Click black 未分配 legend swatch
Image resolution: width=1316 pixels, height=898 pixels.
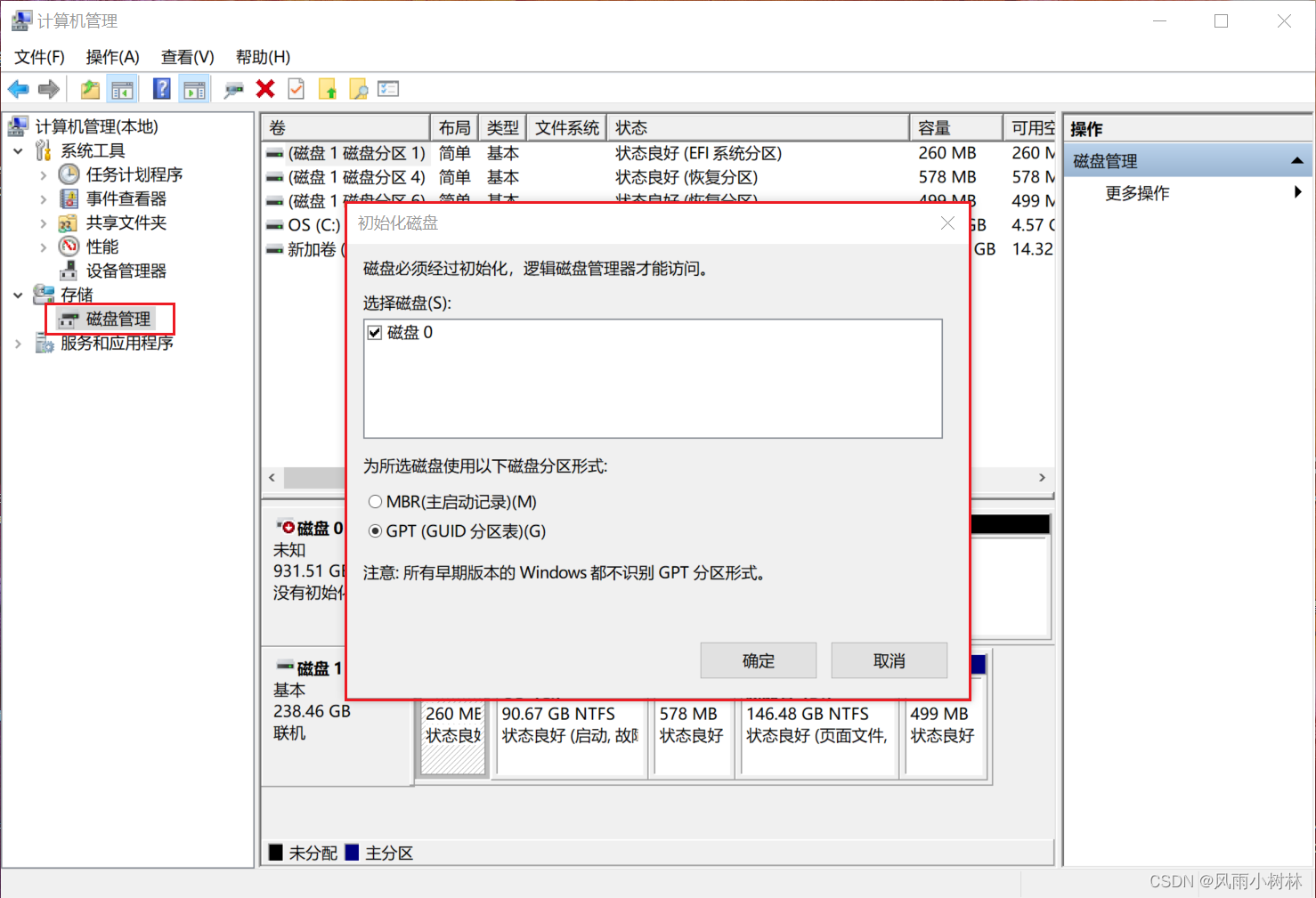[276, 853]
